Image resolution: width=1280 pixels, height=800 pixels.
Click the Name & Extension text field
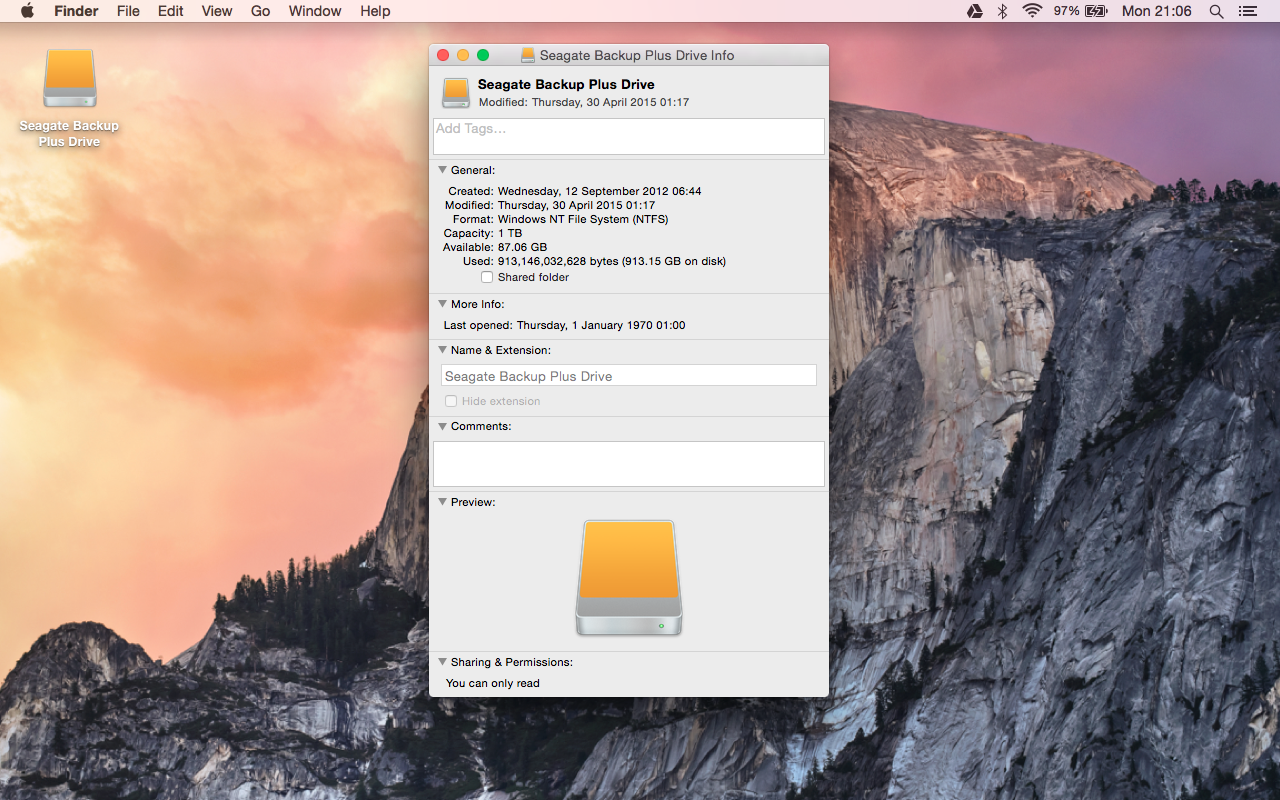click(x=629, y=376)
